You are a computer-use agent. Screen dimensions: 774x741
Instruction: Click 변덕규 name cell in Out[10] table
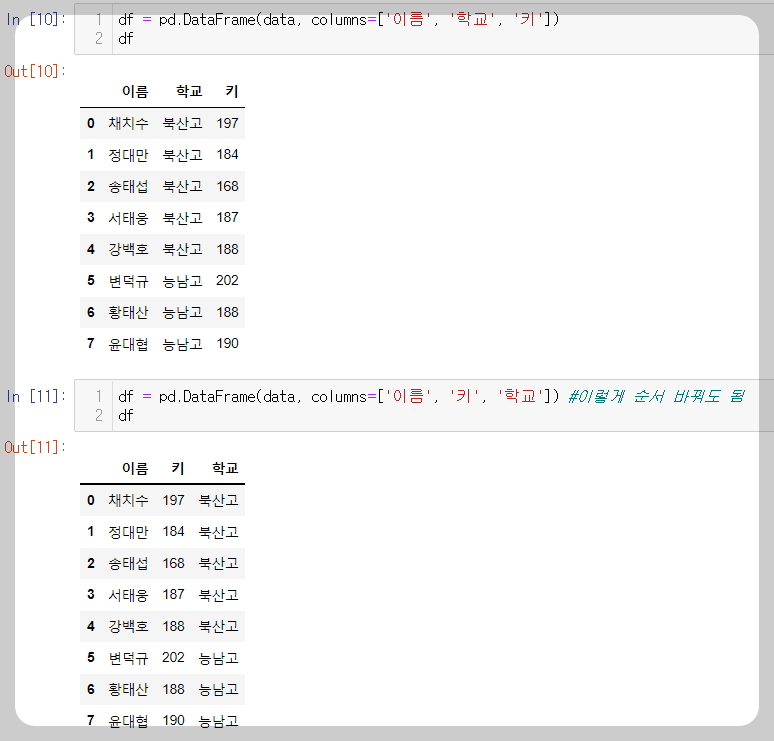point(128,281)
